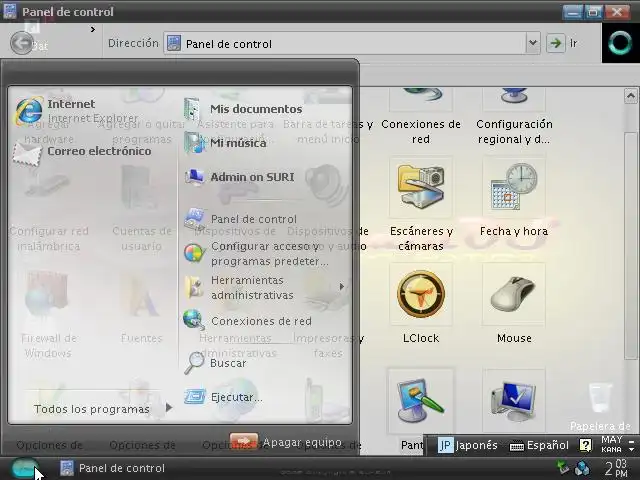Screen dimensions: 640x480
Task: Expand Todos los programas arrow
Action: [x=169, y=407]
